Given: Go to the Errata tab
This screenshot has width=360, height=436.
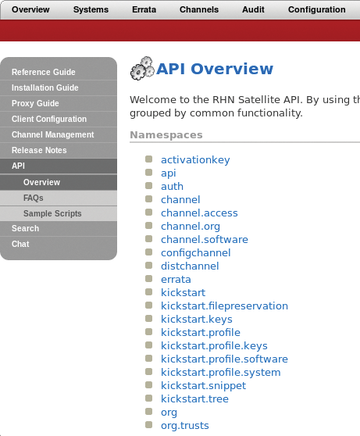Looking at the screenshot, I should [144, 10].
